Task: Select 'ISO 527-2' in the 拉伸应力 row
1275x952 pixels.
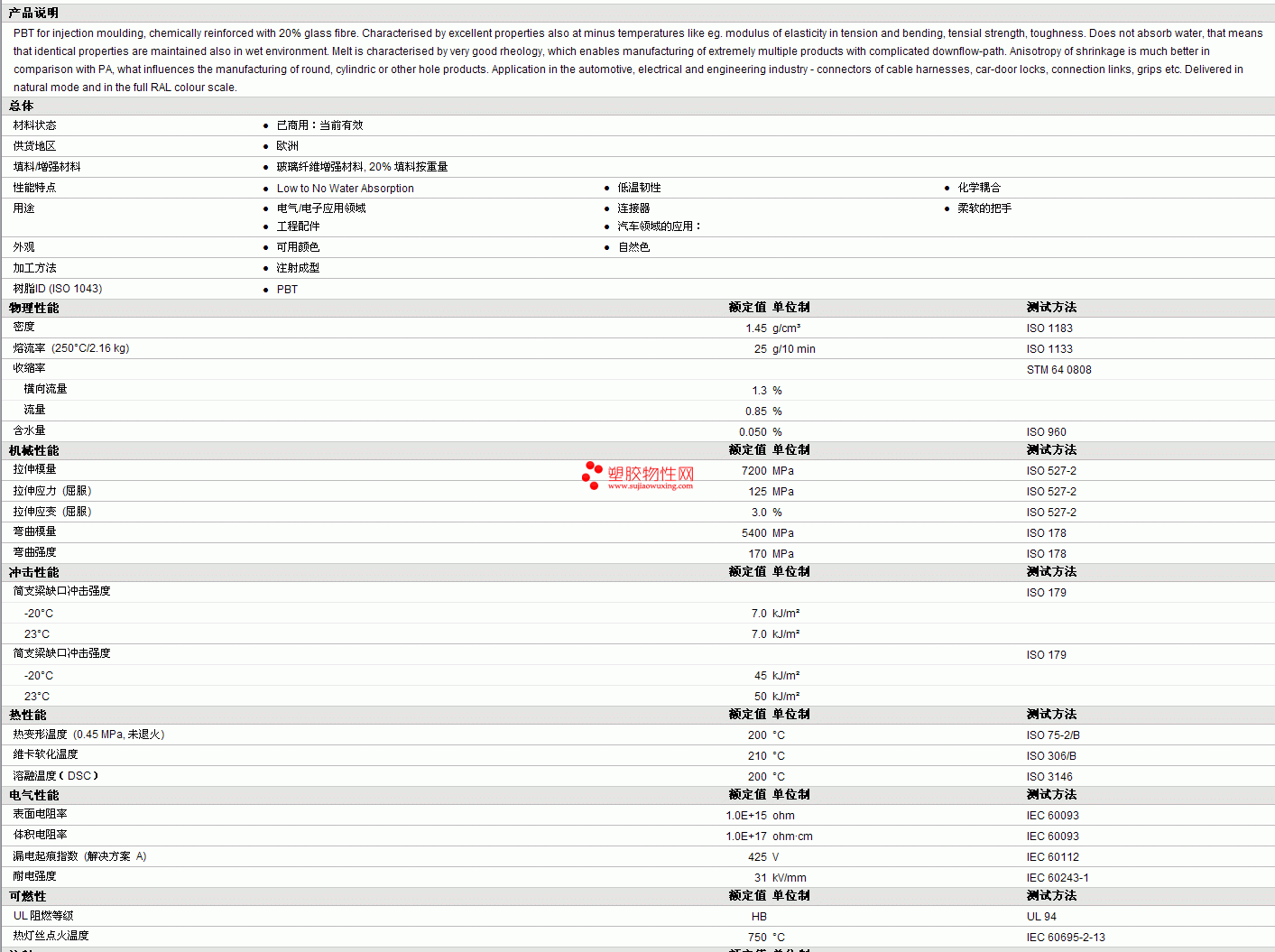Action: pos(1051,492)
